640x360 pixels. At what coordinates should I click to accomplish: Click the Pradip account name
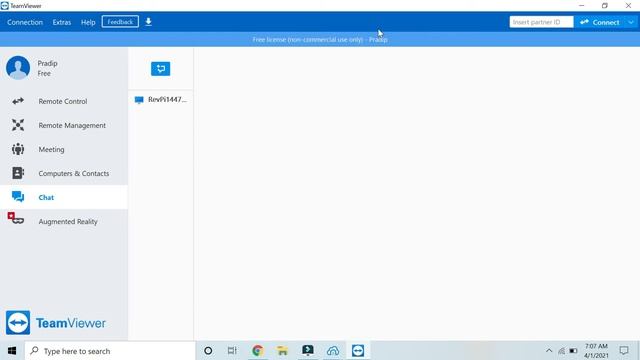pos(47,63)
